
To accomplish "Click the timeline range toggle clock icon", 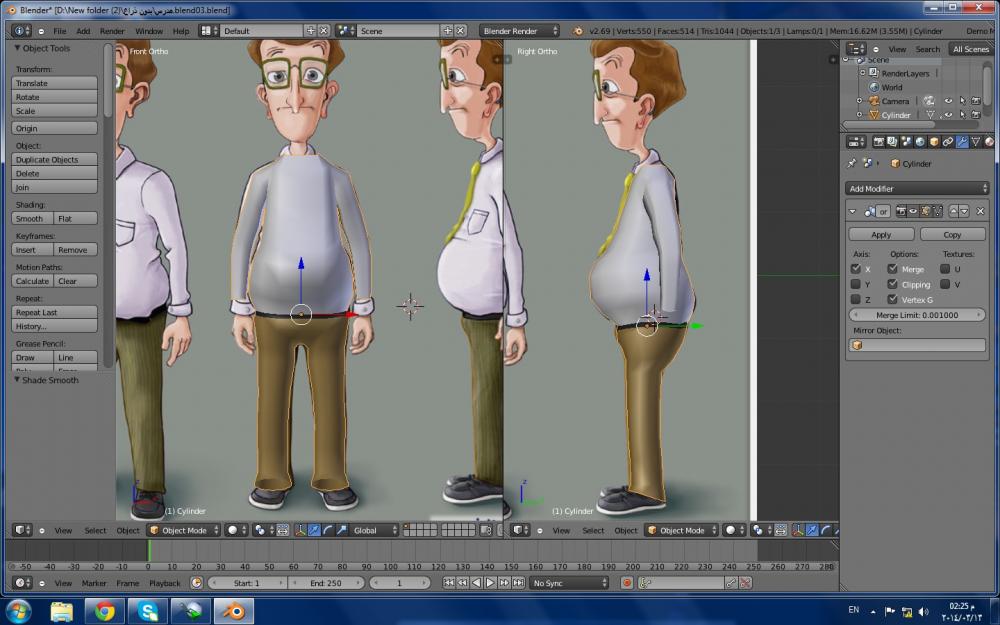I will pyautogui.click(x=196, y=583).
